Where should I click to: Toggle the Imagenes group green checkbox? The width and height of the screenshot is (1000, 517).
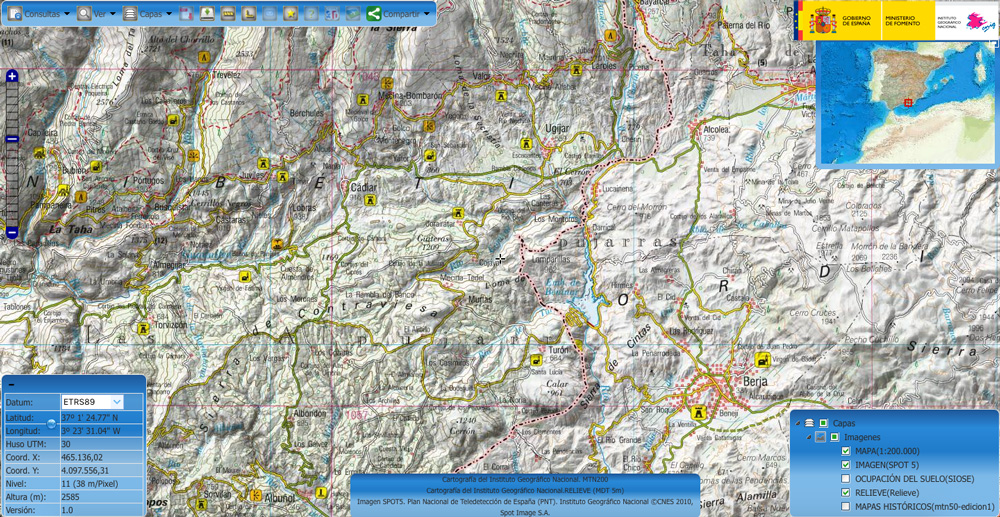[835, 437]
